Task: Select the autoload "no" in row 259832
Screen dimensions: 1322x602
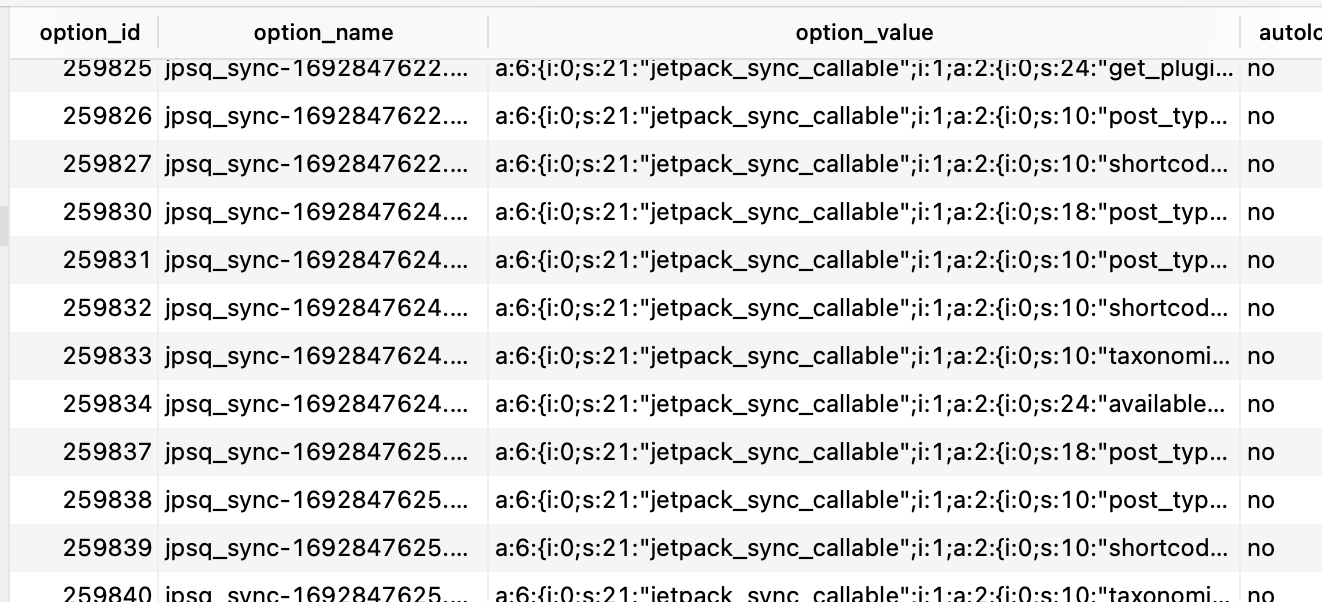Action: tap(1261, 308)
